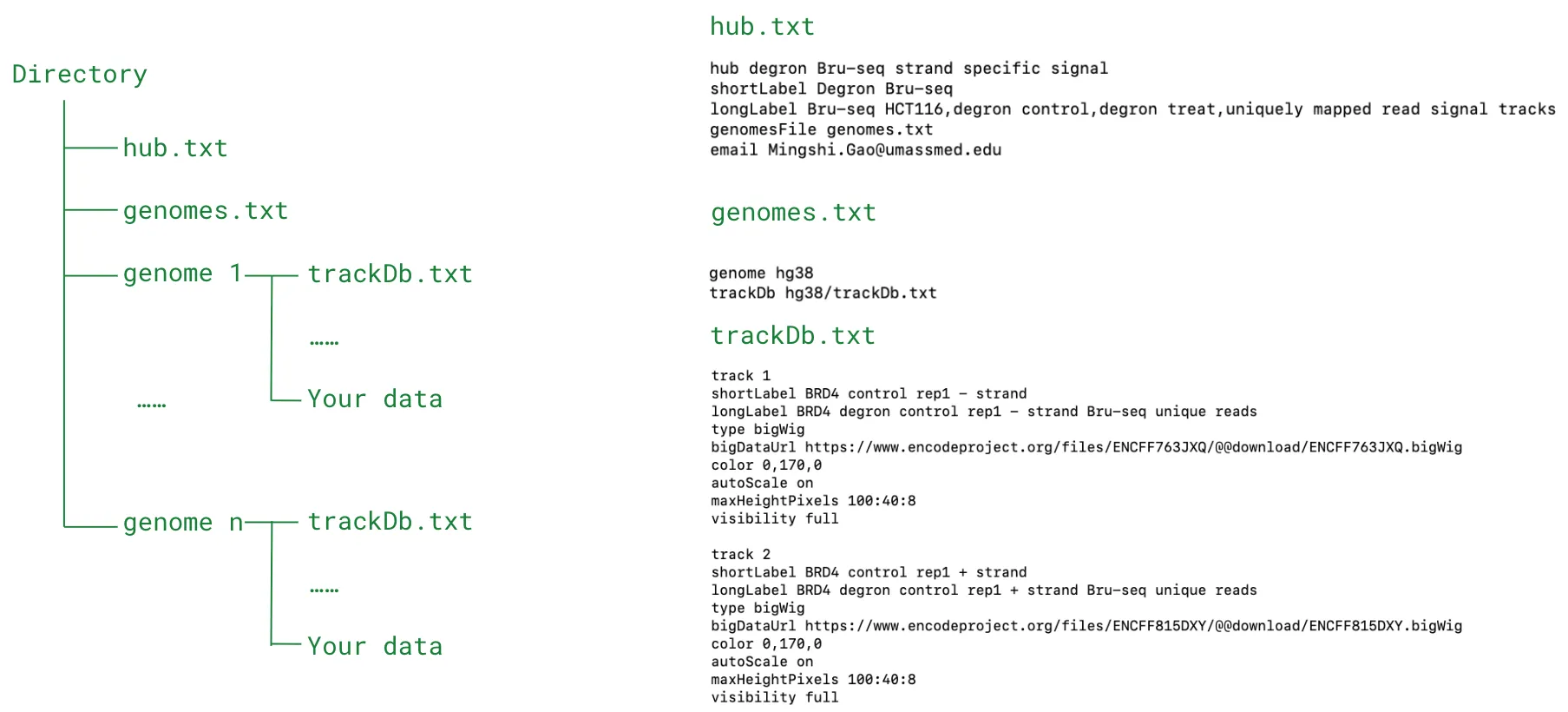Select hub.txt in the directory tree
Screen dimensions: 1568x712
click(x=174, y=148)
